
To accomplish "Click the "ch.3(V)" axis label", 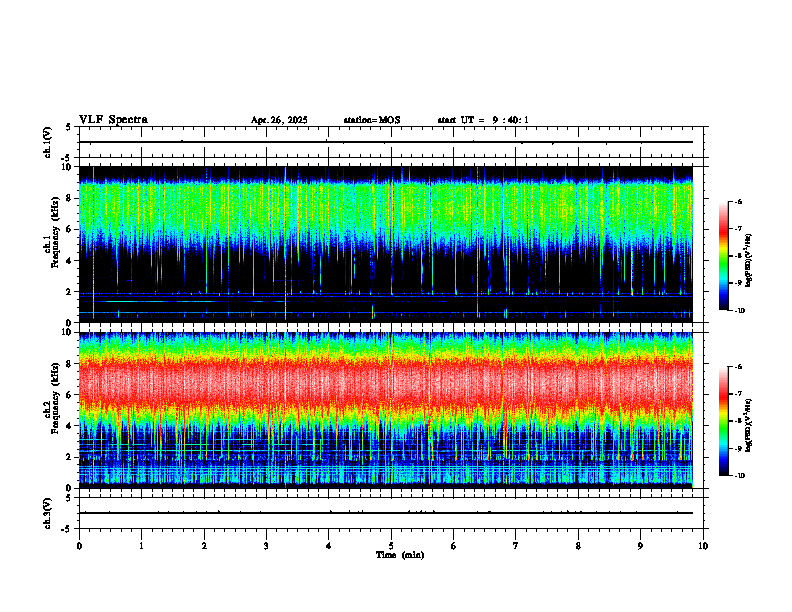I will (x=48, y=513).
